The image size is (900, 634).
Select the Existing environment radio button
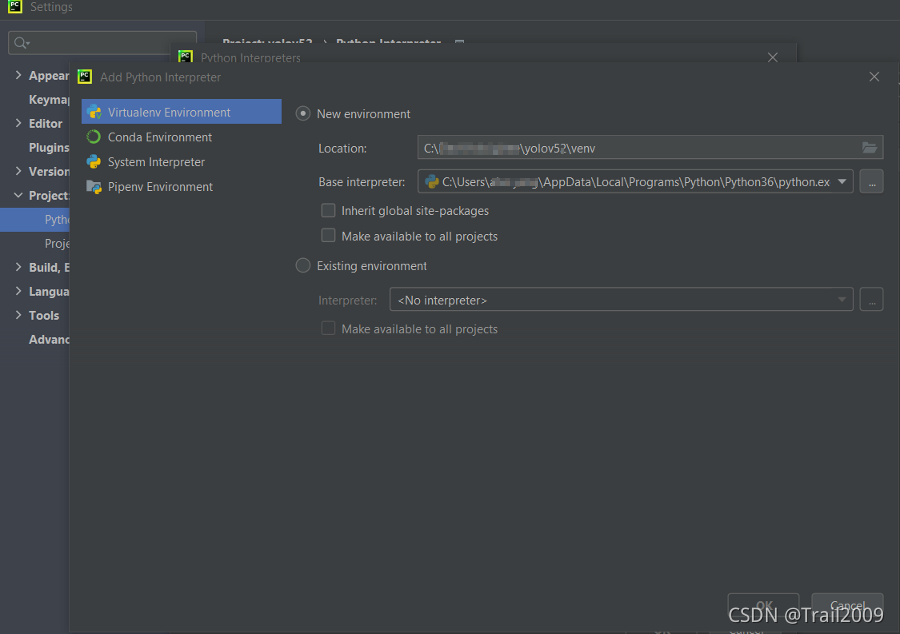pyautogui.click(x=303, y=266)
